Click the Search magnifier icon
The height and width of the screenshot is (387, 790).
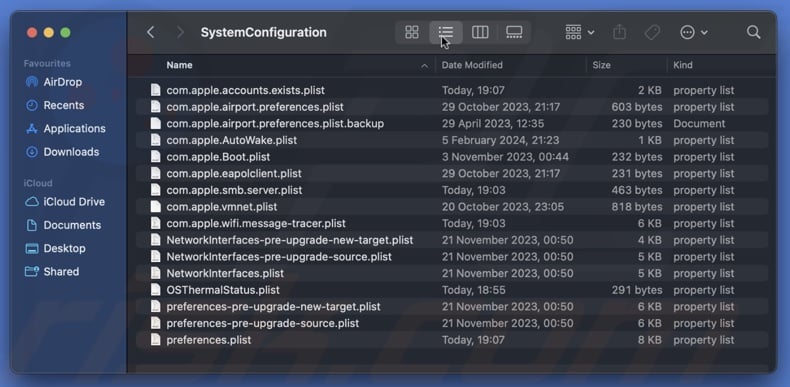click(754, 32)
